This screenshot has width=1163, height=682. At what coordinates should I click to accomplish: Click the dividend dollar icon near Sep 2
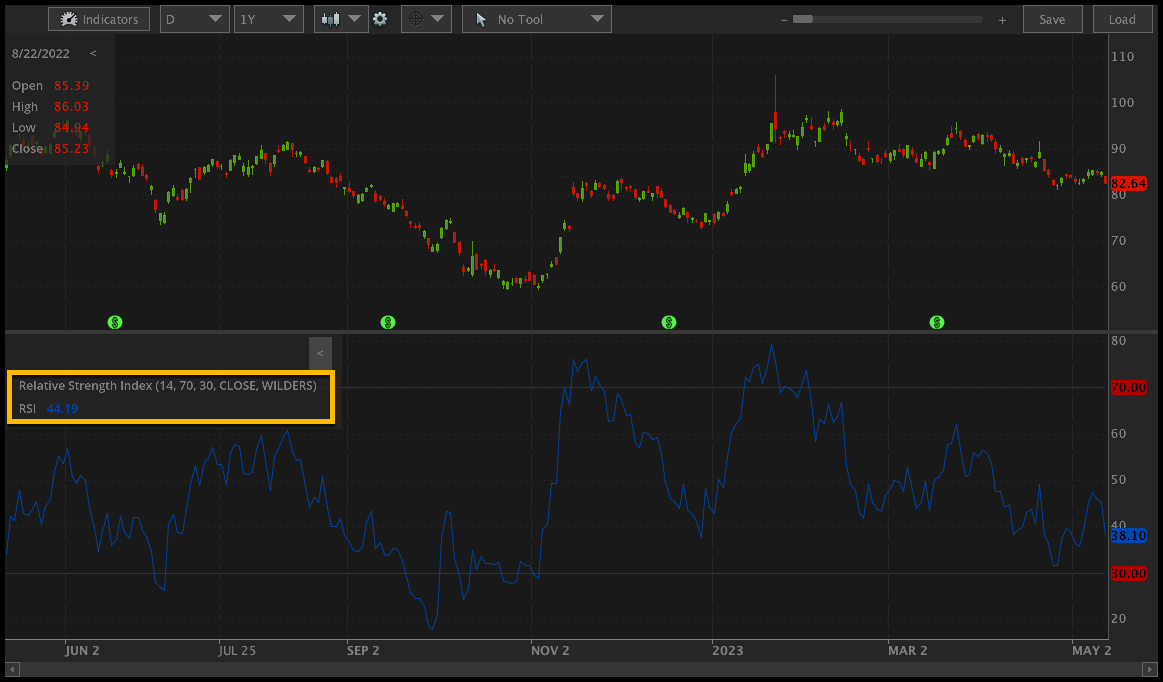coord(387,322)
